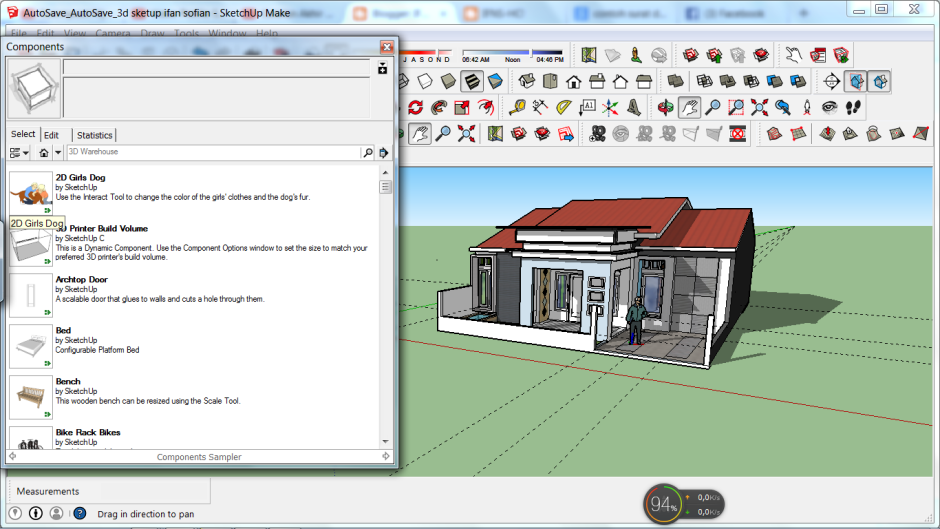Open Component Attributes icon
This screenshot has width=940, height=529.
click(841, 55)
